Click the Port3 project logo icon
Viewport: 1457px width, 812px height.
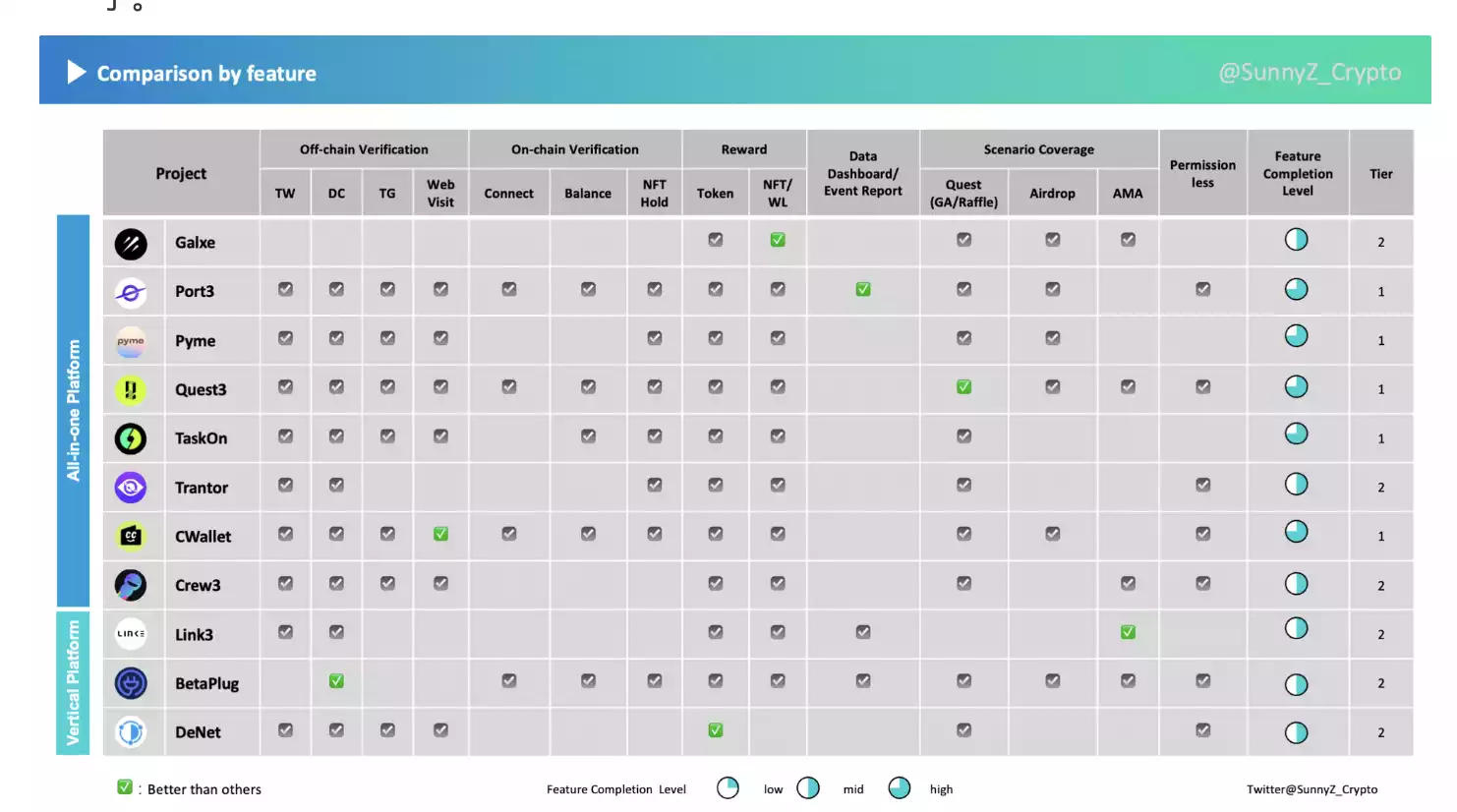[131, 292]
